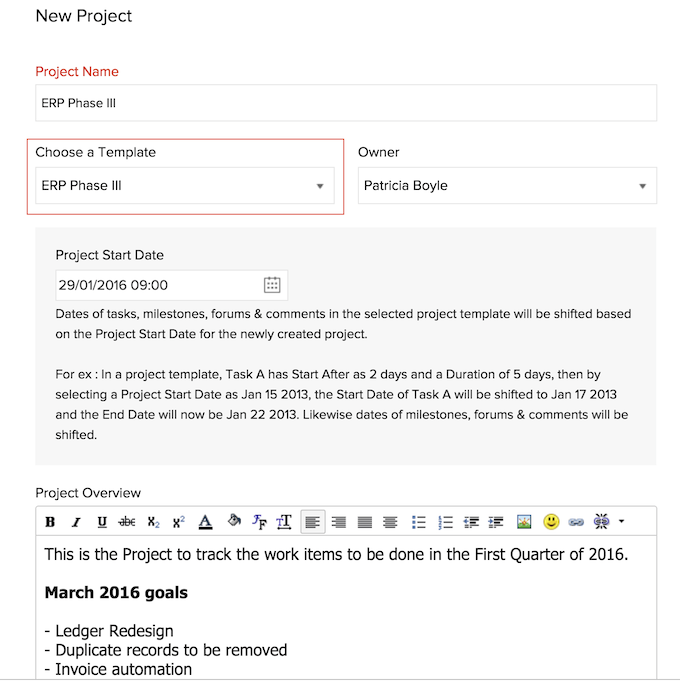
Task: Toggle bold formatting in the editor
Action: point(50,522)
